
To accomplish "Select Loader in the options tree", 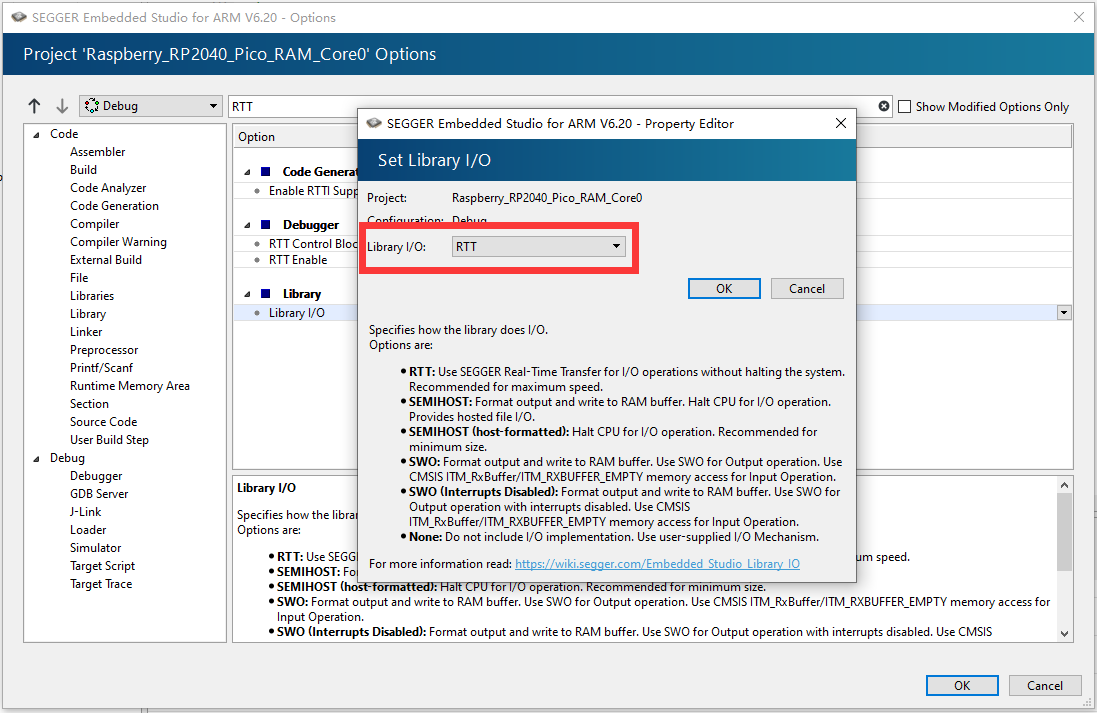I will [88, 530].
